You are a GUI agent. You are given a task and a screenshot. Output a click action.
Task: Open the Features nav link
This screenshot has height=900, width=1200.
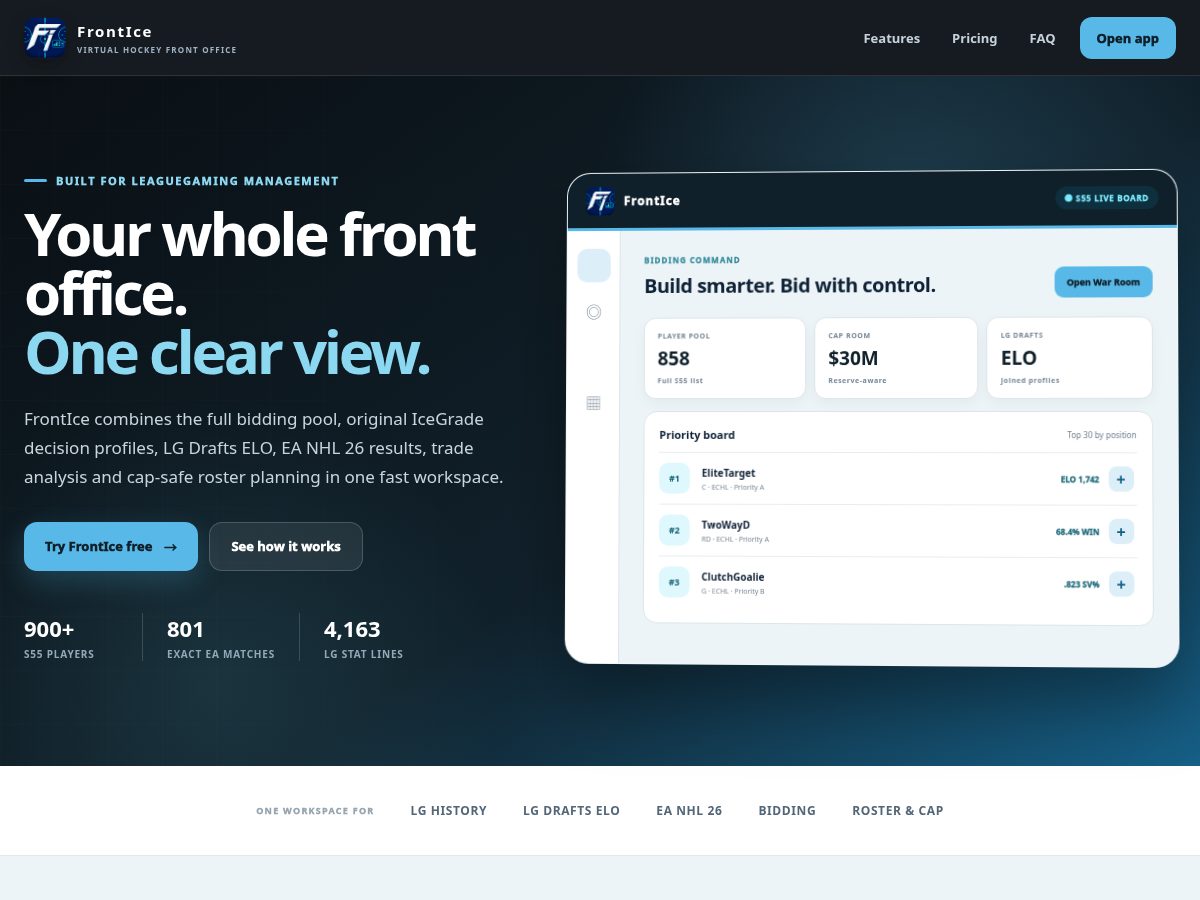[x=892, y=38]
